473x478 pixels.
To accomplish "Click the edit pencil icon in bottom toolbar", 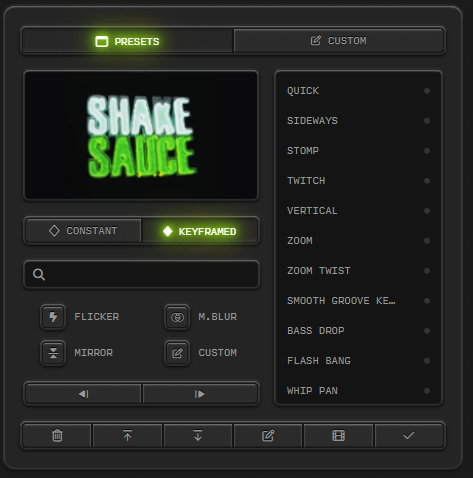I will coord(268,435).
